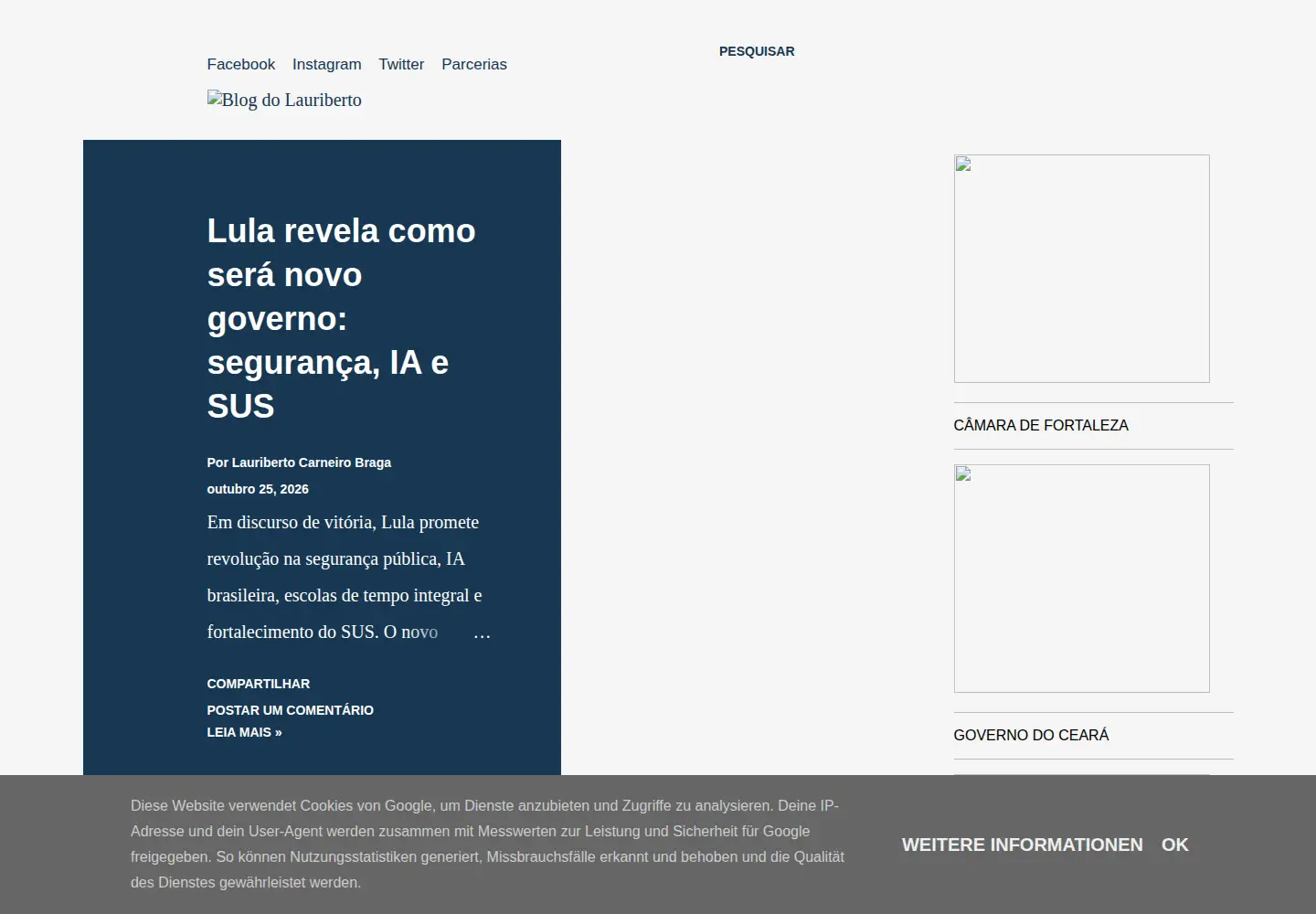This screenshot has height=914, width=1316.
Task: Open author Lauriberto Carneiro Braga link
Action: pos(311,462)
